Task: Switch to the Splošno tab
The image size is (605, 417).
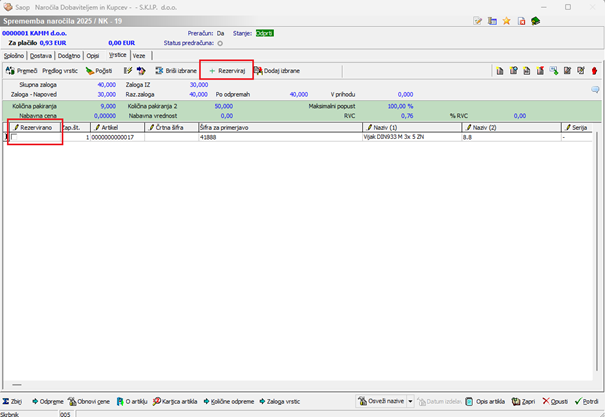Action: point(14,56)
